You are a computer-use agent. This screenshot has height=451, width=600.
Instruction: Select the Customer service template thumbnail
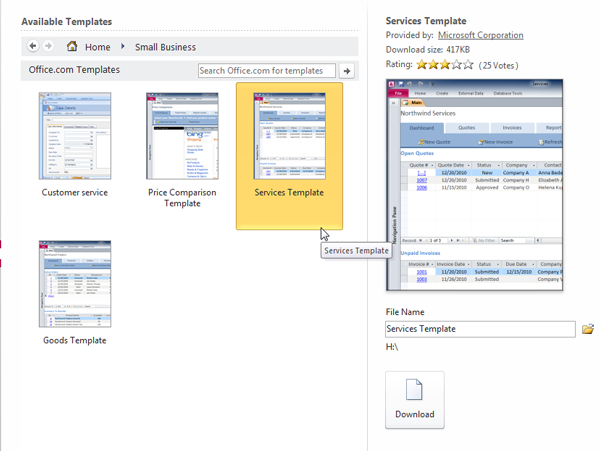[x=75, y=136]
